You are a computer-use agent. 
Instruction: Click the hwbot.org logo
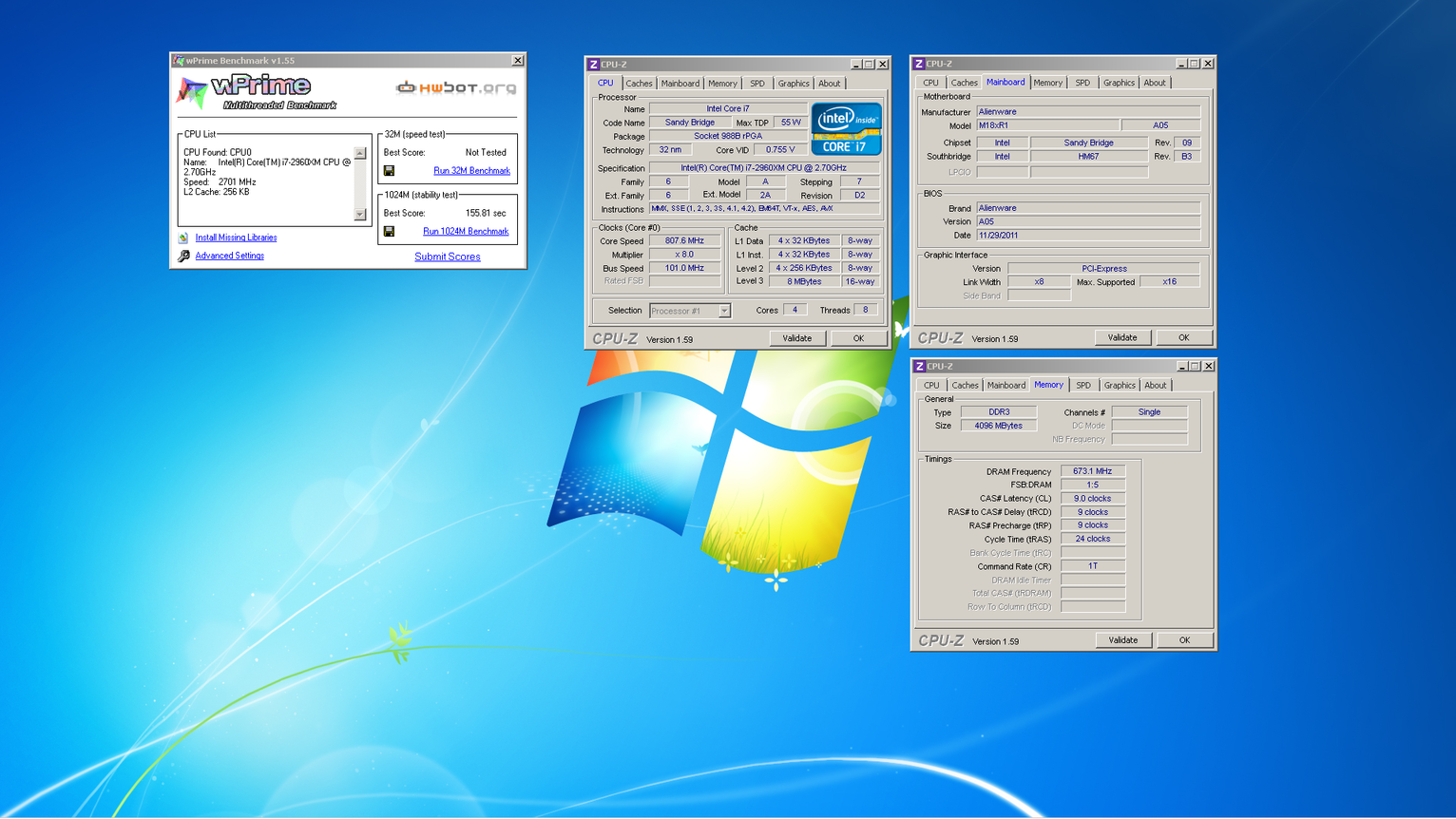[456, 87]
